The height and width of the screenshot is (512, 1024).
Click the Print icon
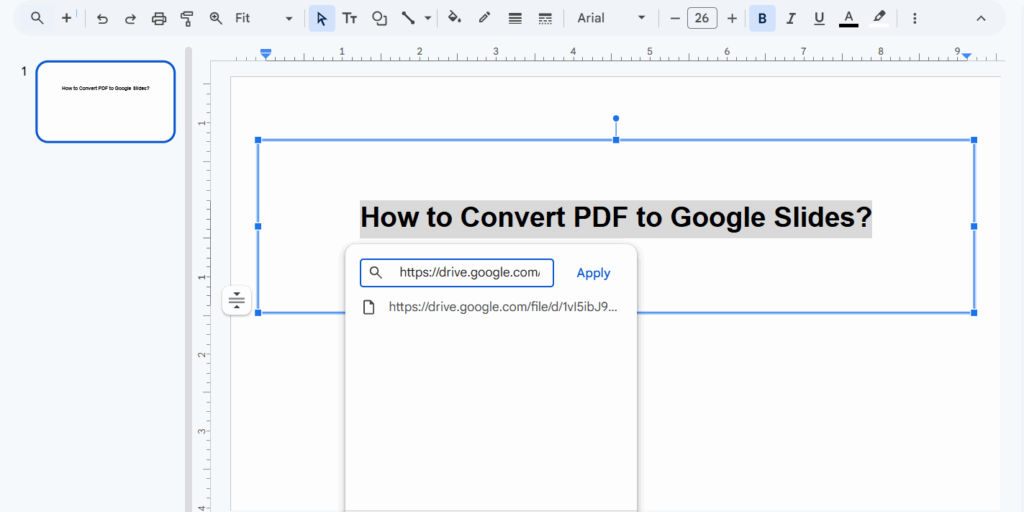[x=159, y=18]
